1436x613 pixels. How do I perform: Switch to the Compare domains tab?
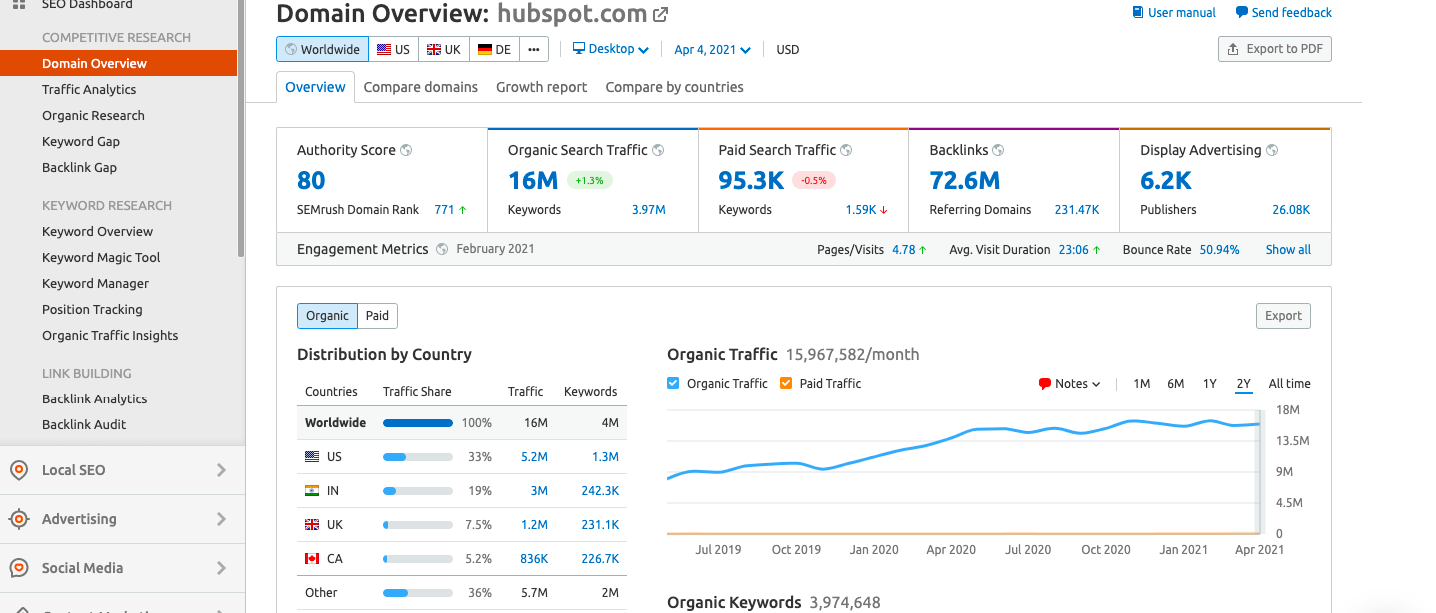pyautogui.click(x=421, y=87)
